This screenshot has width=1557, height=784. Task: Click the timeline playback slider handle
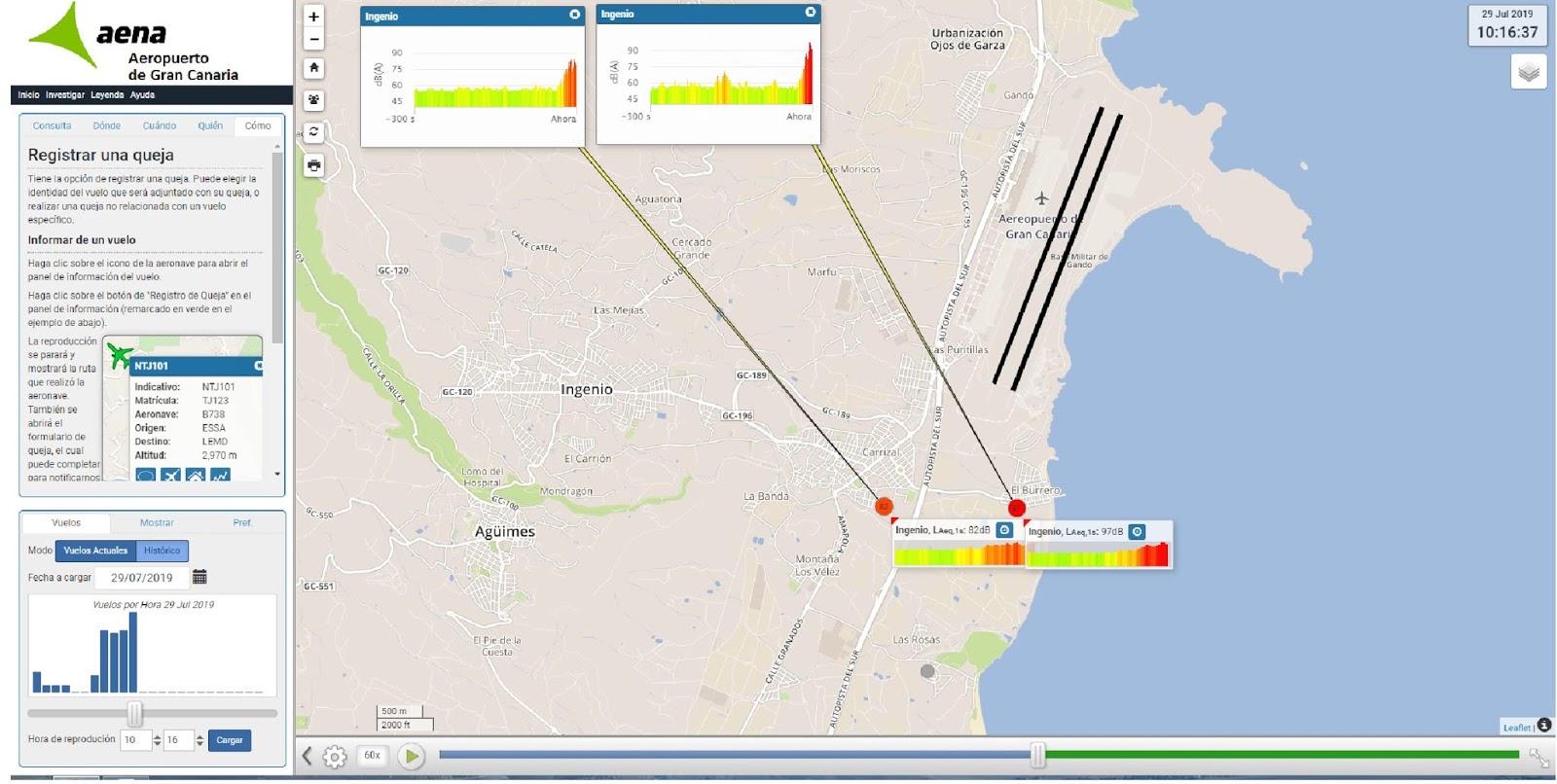pyautogui.click(x=1038, y=755)
